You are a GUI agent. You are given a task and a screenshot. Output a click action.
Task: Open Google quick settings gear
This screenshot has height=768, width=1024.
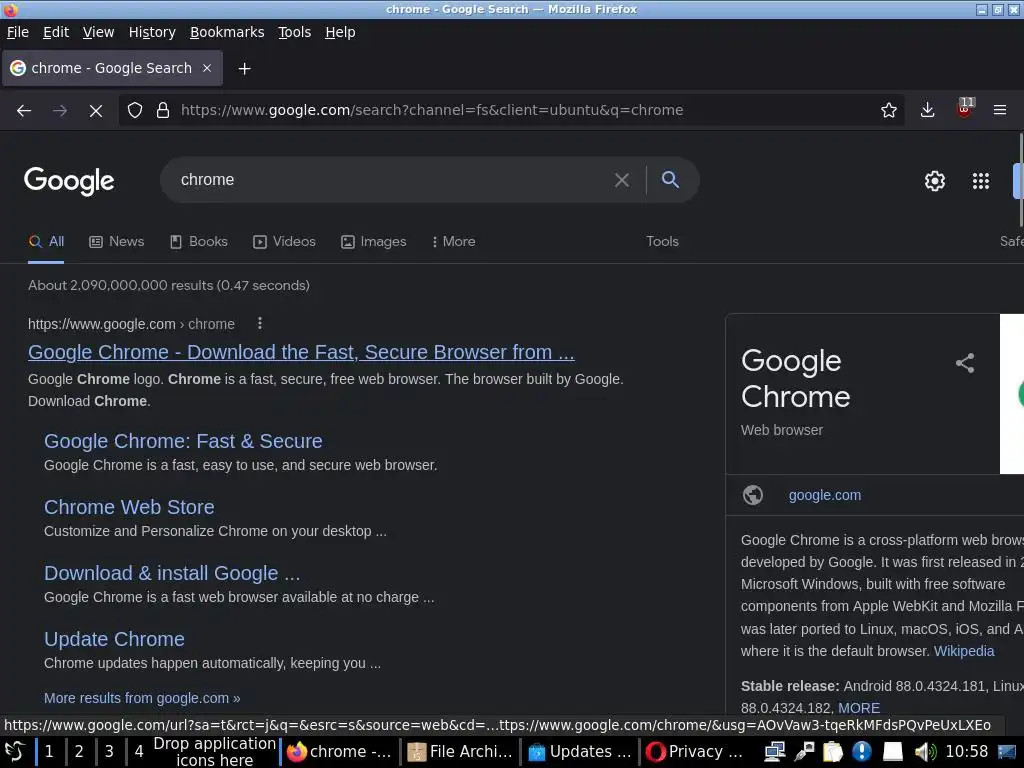click(935, 181)
